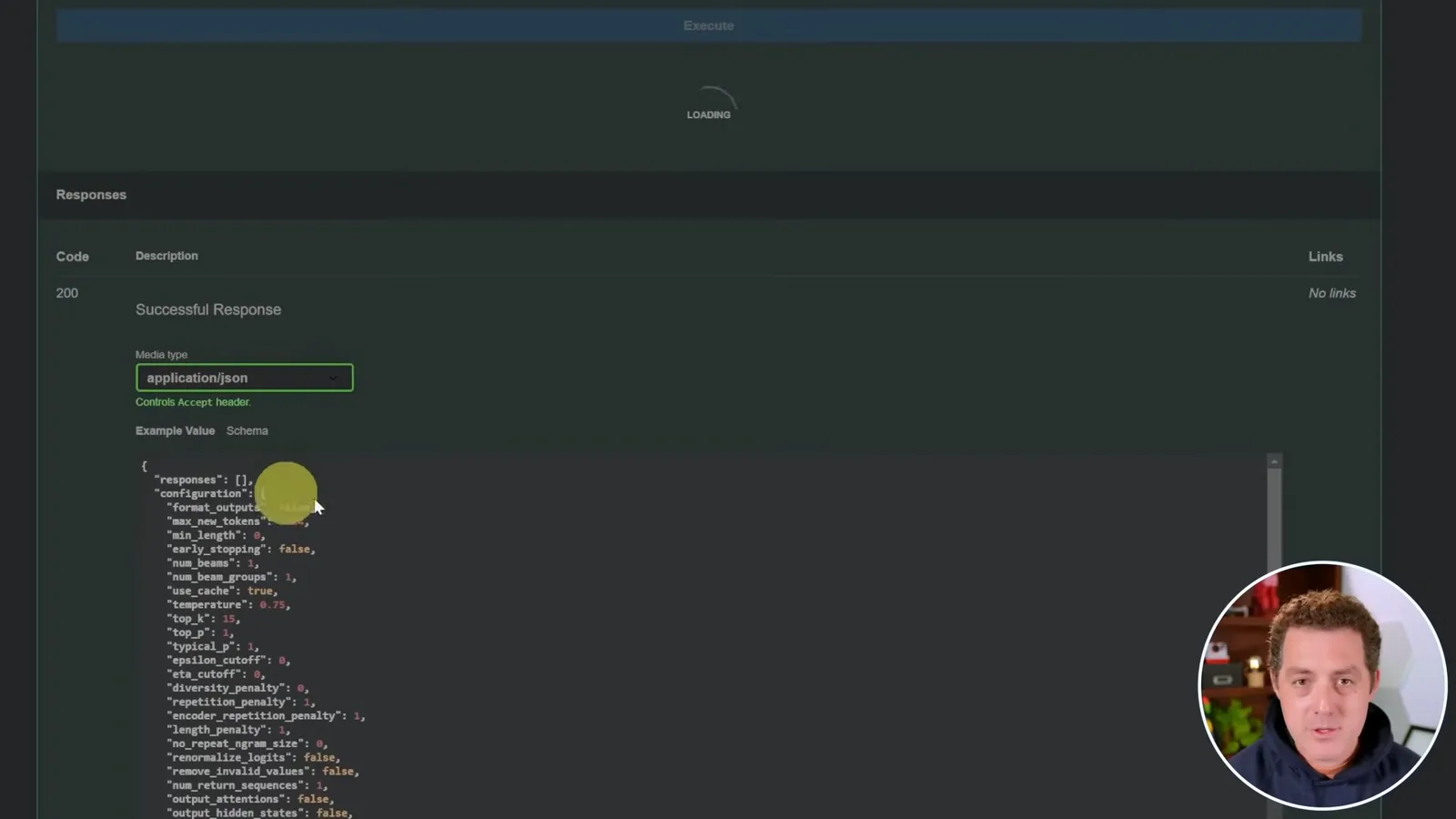This screenshot has width=1456, height=819.
Task: Click the "num_return_sequences" line
Action: (247, 785)
